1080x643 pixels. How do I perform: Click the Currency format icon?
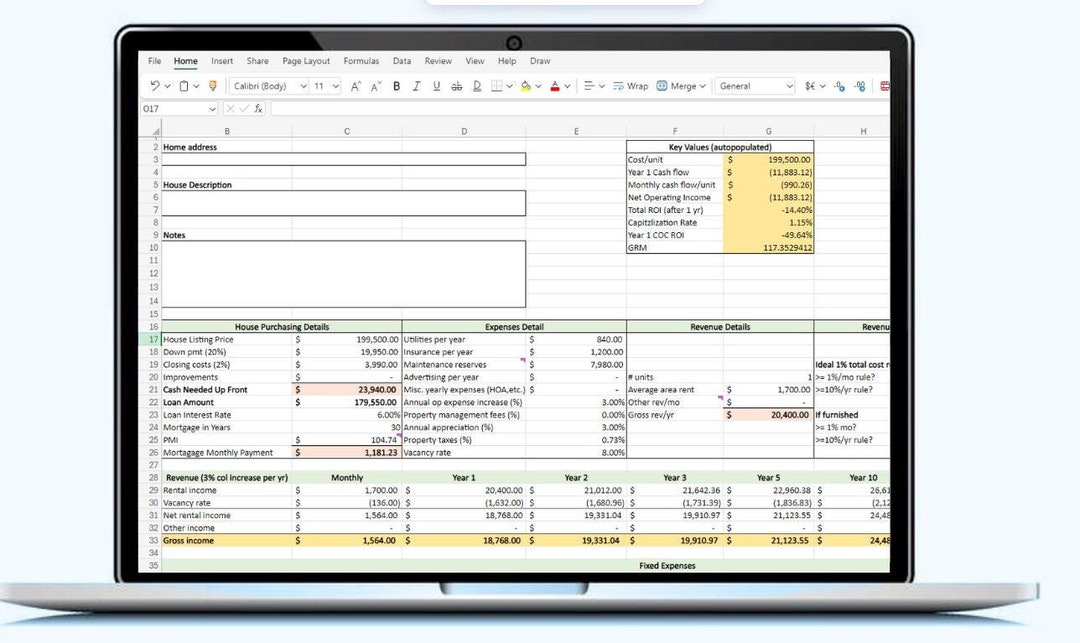(810, 87)
